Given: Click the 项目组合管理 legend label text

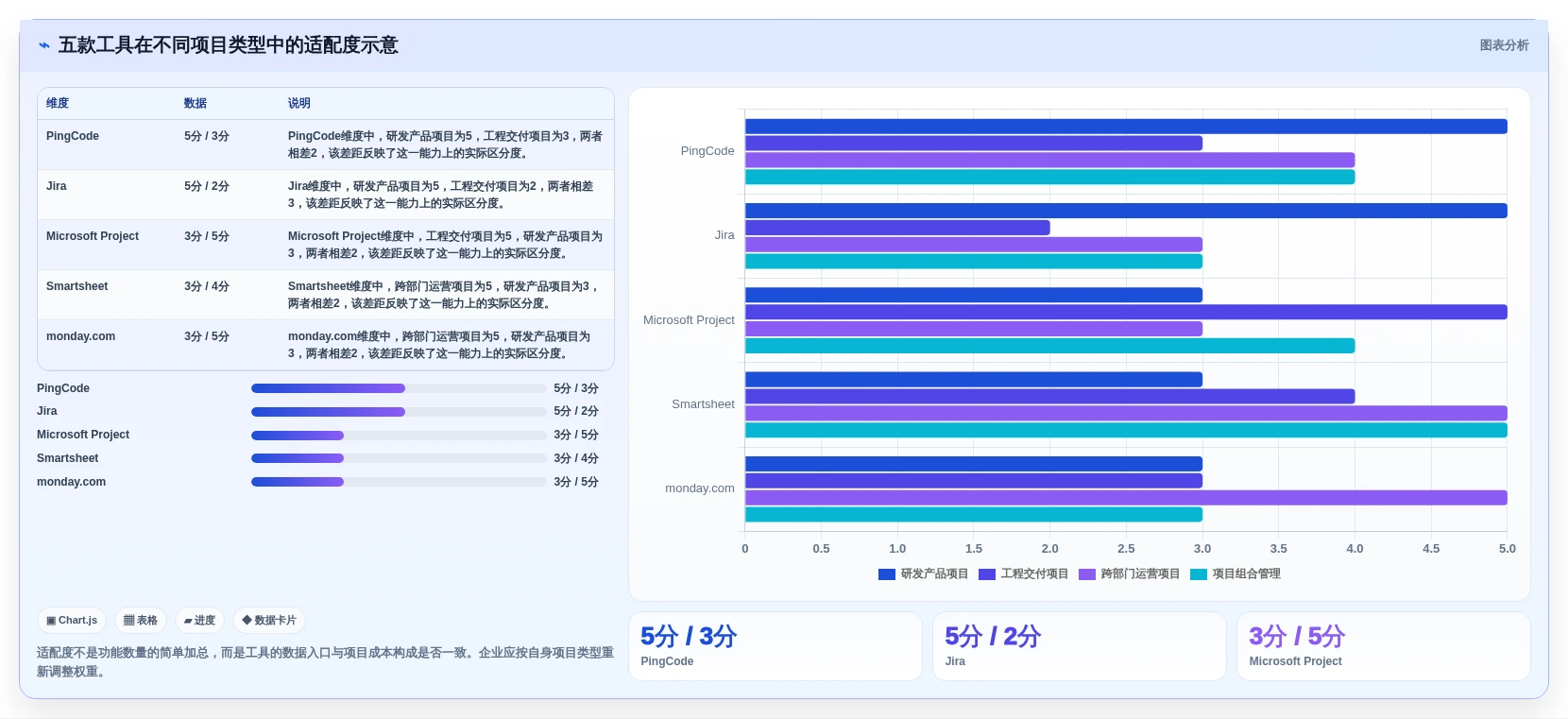Looking at the screenshot, I should [1247, 574].
